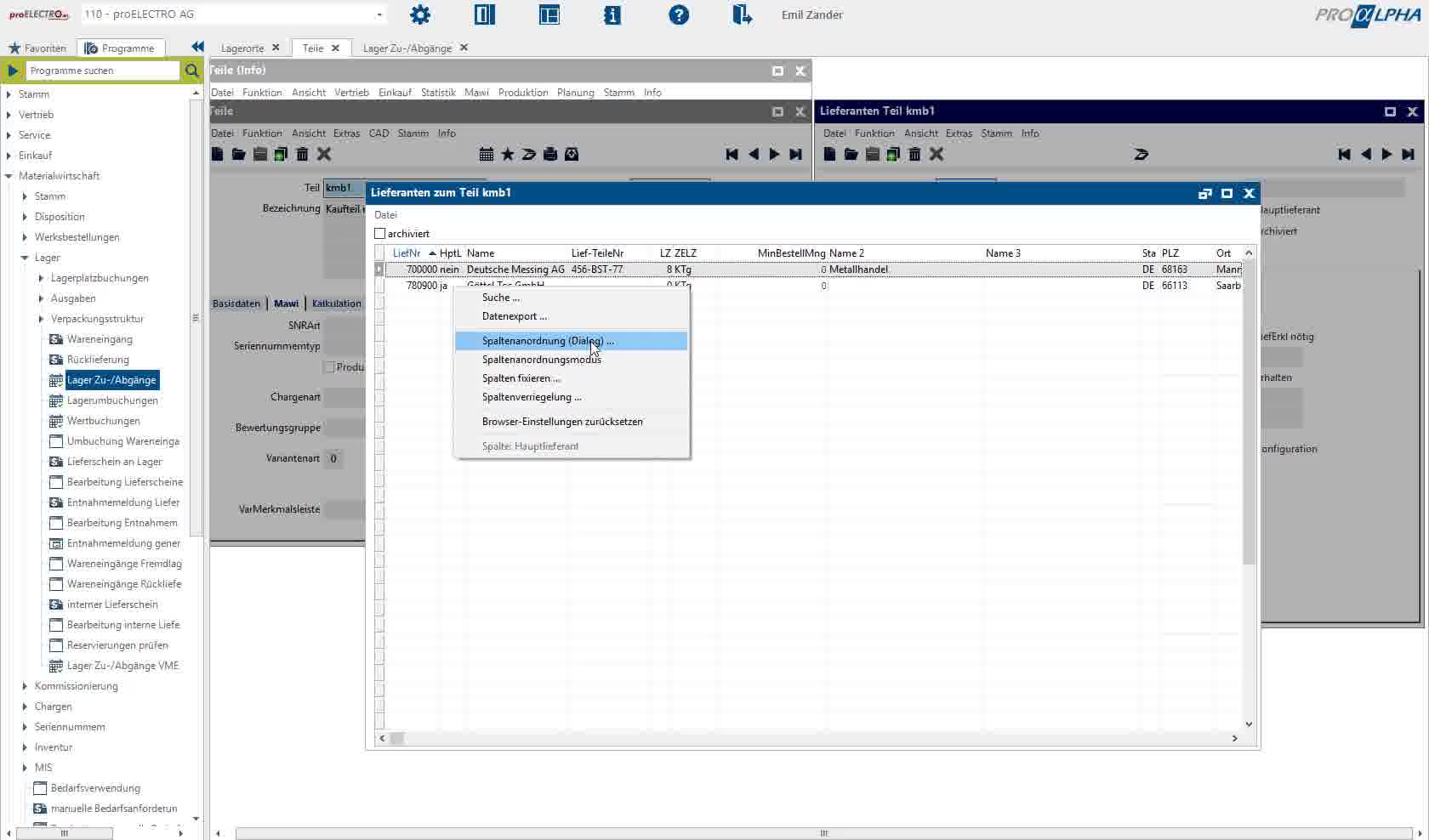Open the info icon in top bar
This screenshot has width=1429, height=840.
point(612,14)
